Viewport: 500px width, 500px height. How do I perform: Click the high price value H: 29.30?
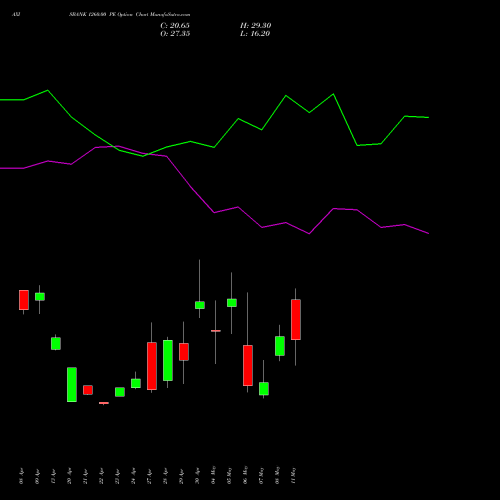(x=255, y=26)
